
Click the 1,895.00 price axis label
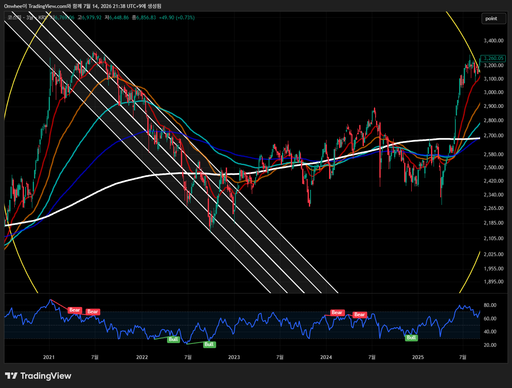[x=493, y=282]
